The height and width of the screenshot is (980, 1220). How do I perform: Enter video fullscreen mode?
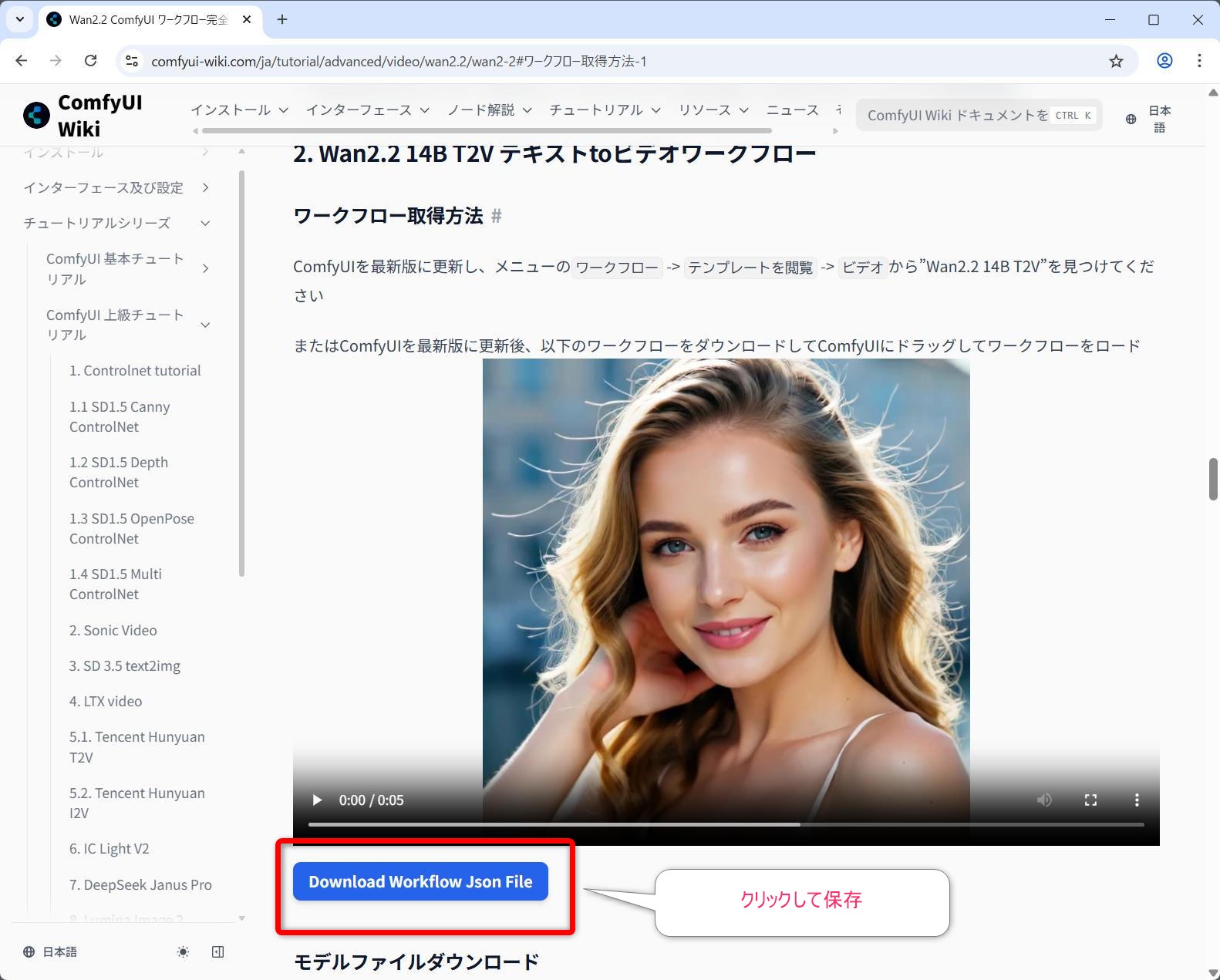click(1090, 800)
